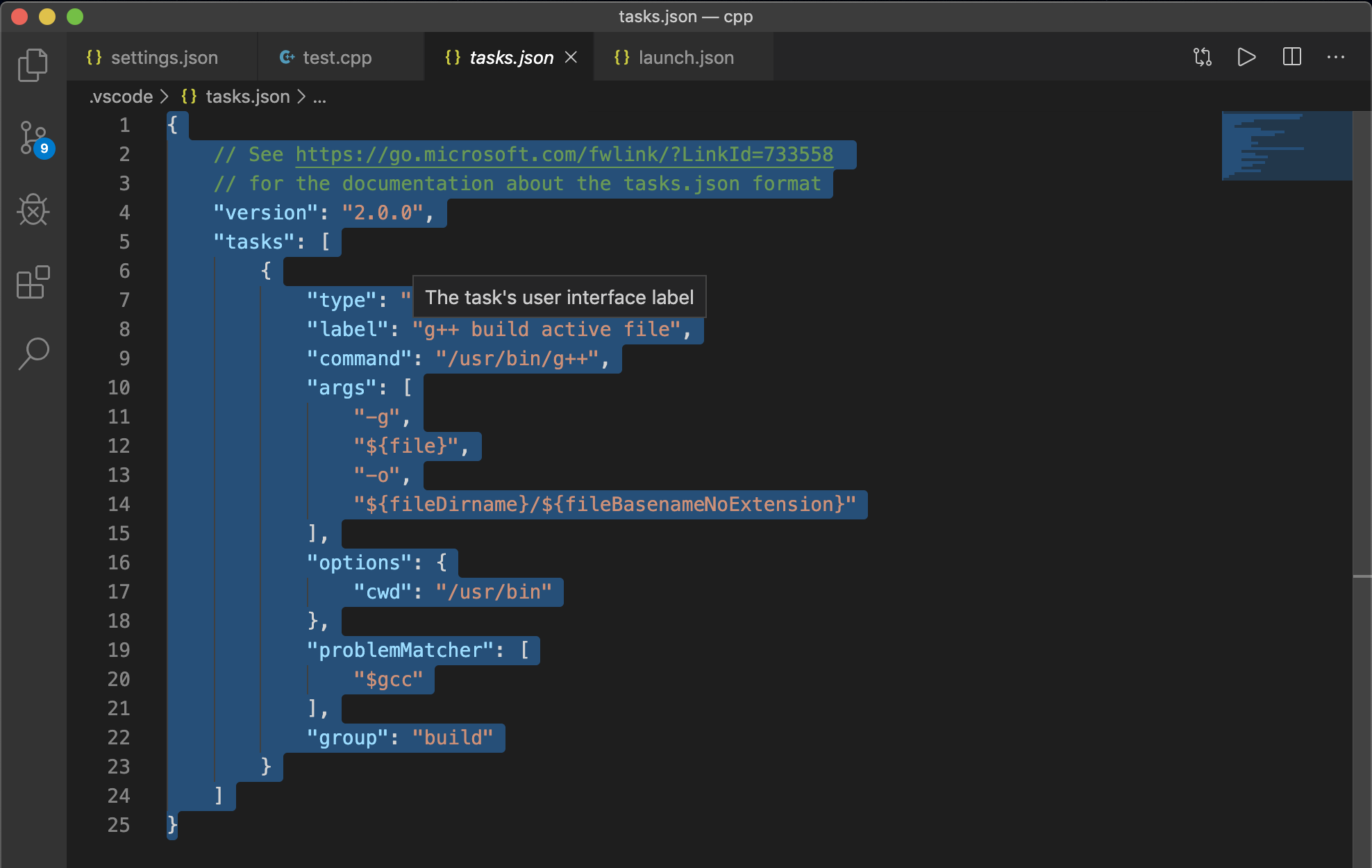Click the .vscode breadcrumb folder
This screenshot has width=1372, height=868.
click(122, 97)
